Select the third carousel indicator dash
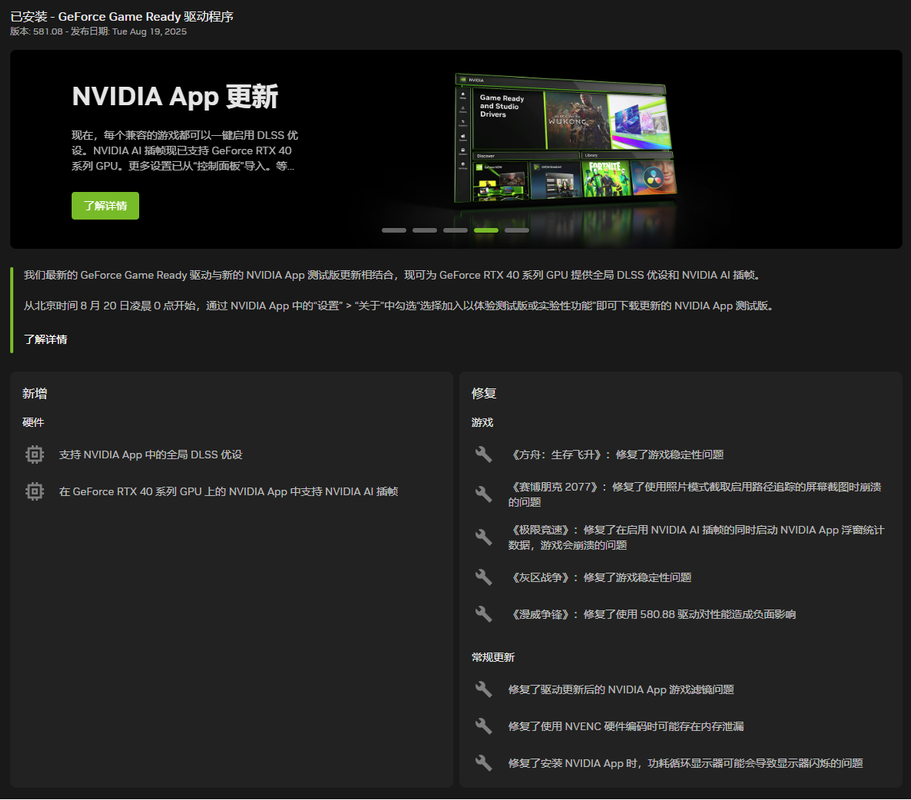 pyautogui.click(x=456, y=231)
